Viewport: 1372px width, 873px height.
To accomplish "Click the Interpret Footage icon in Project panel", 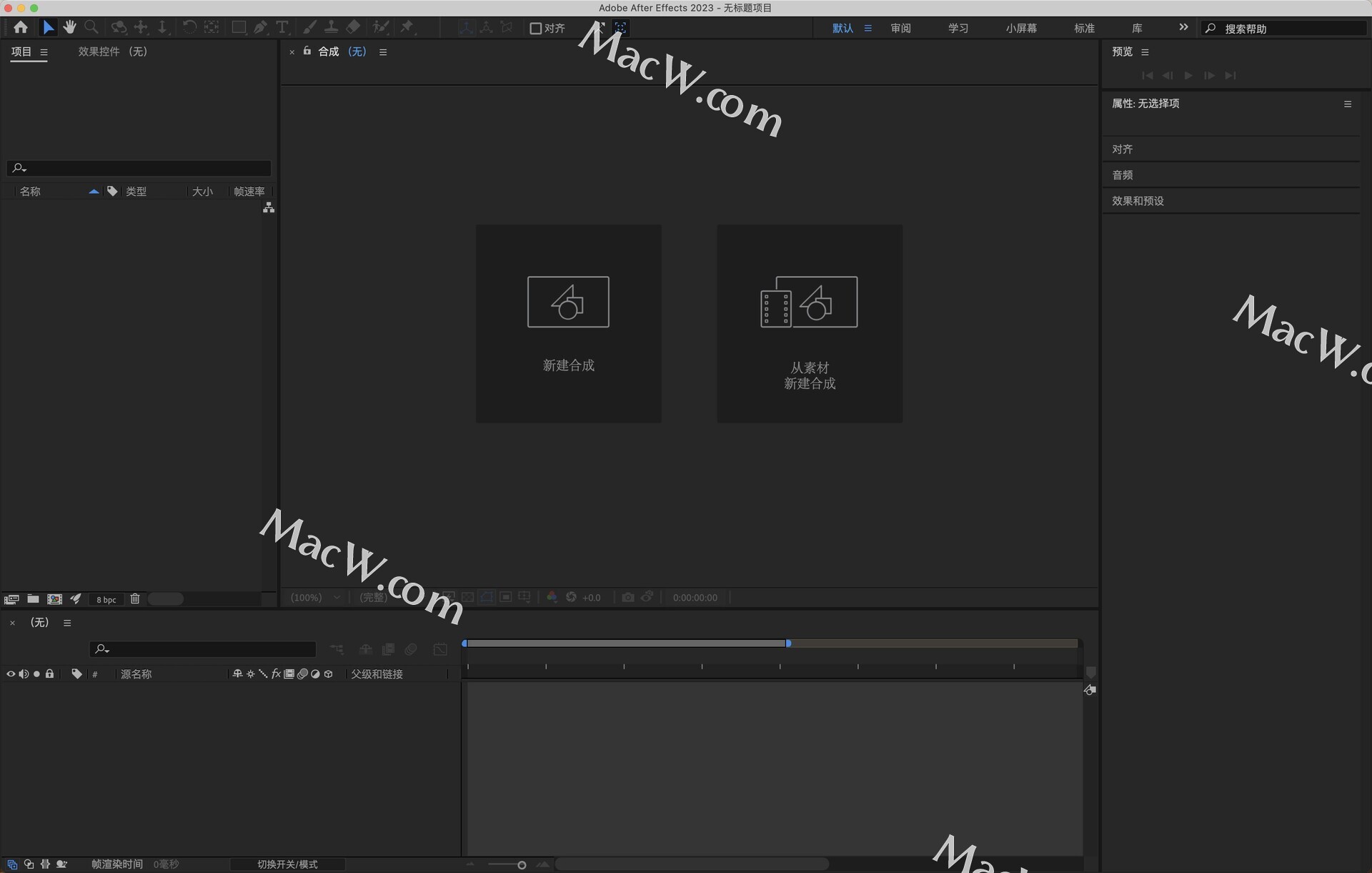I will [11, 599].
